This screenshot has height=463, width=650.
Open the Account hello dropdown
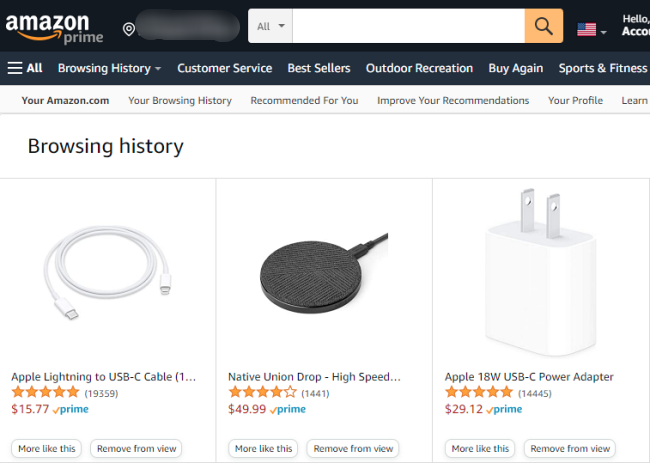pyautogui.click(x=635, y=26)
